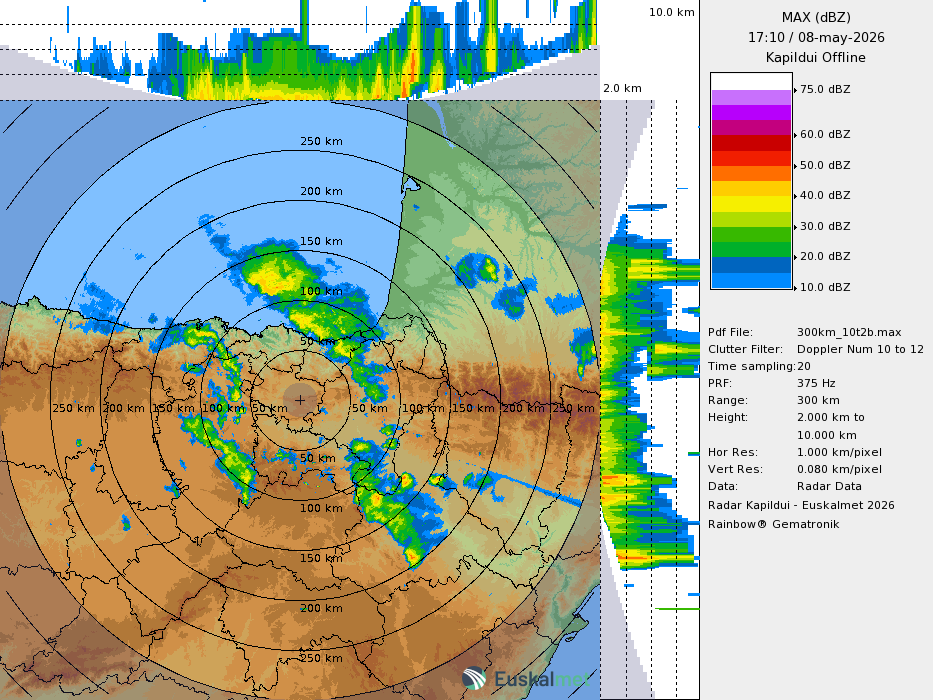Screen dimensions: 933x700
Task: Click the 'Time sampling:20' entry
Action: pyautogui.click(x=759, y=367)
